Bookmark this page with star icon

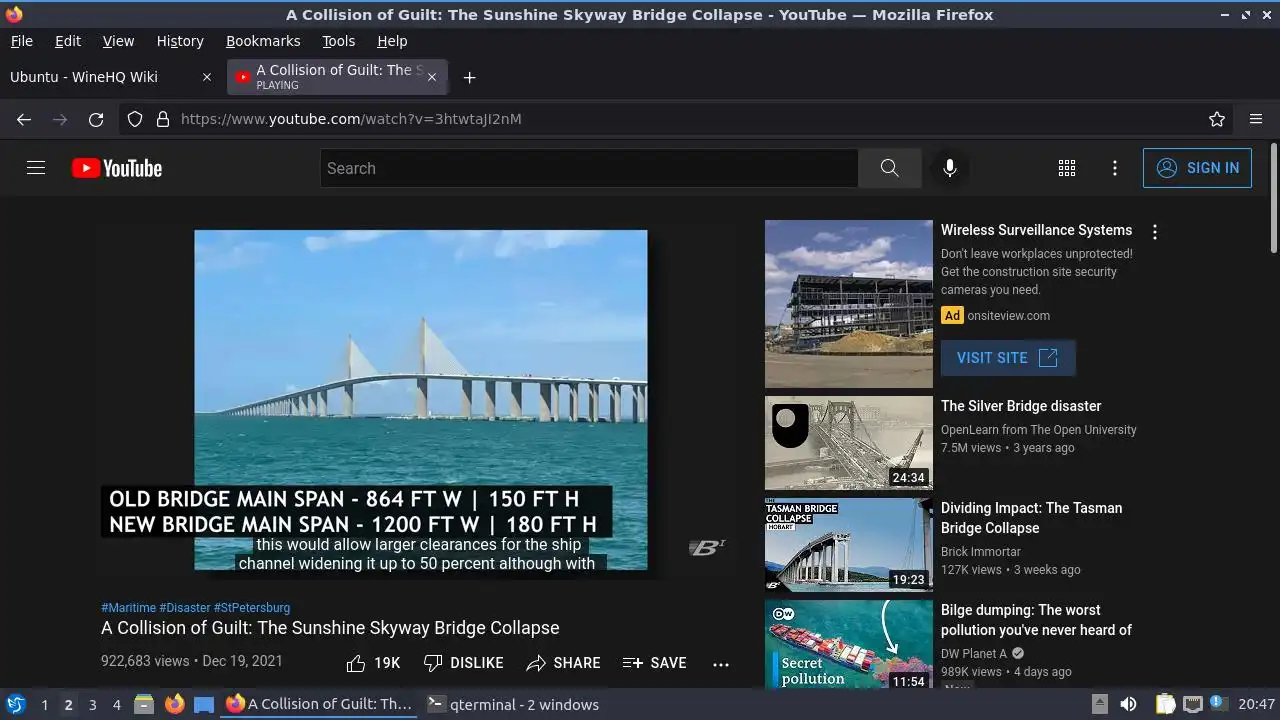click(x=1217, y=119)
